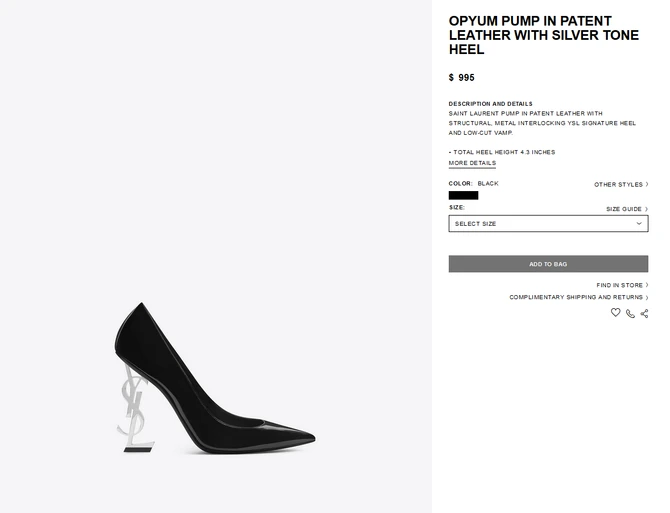Screen dimensions: 670x513
Task: Select the black color swatch
Action: point(463,195)
